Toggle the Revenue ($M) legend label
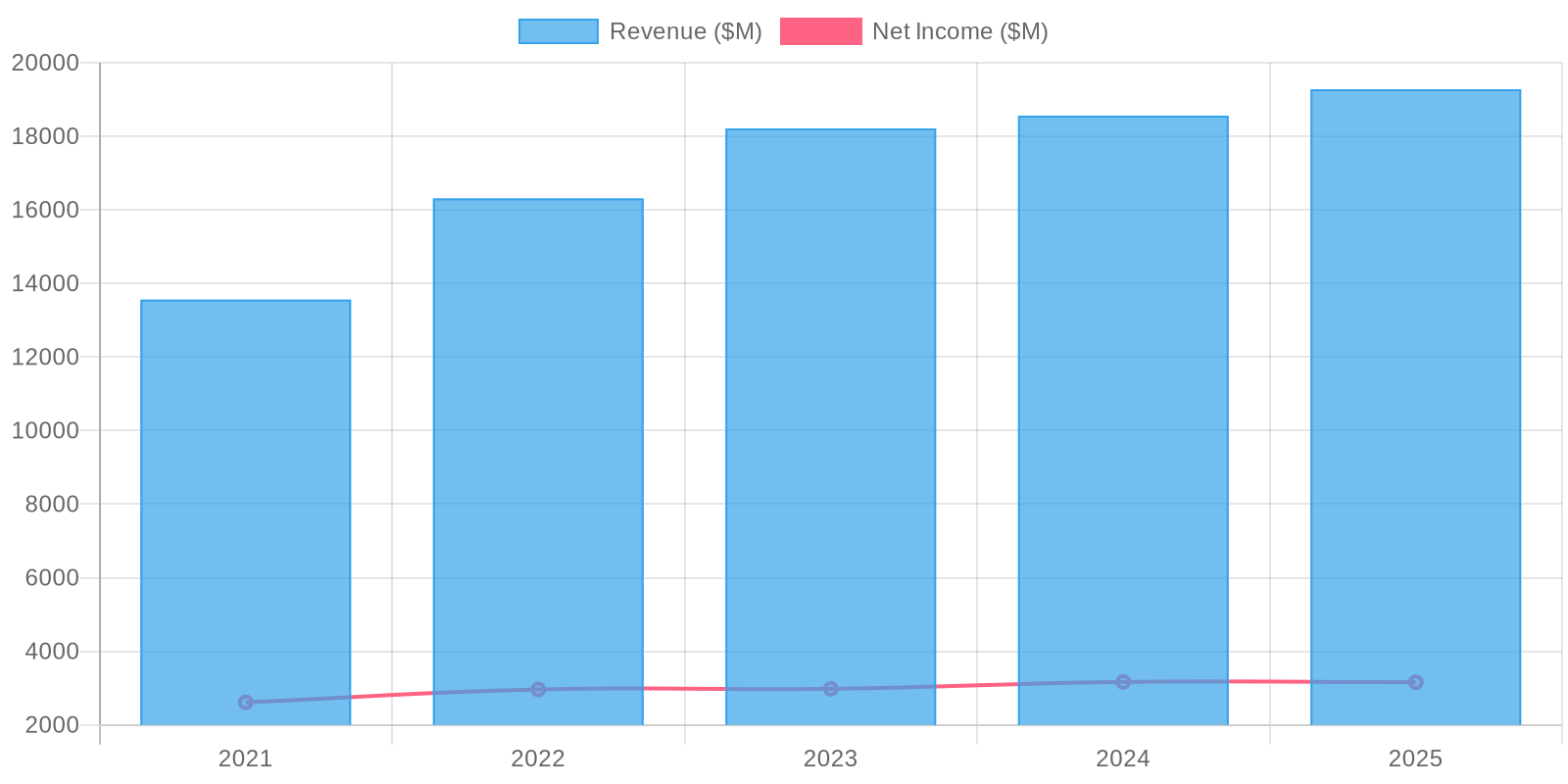The image size is (1568, 784). [x=685, y=31]
